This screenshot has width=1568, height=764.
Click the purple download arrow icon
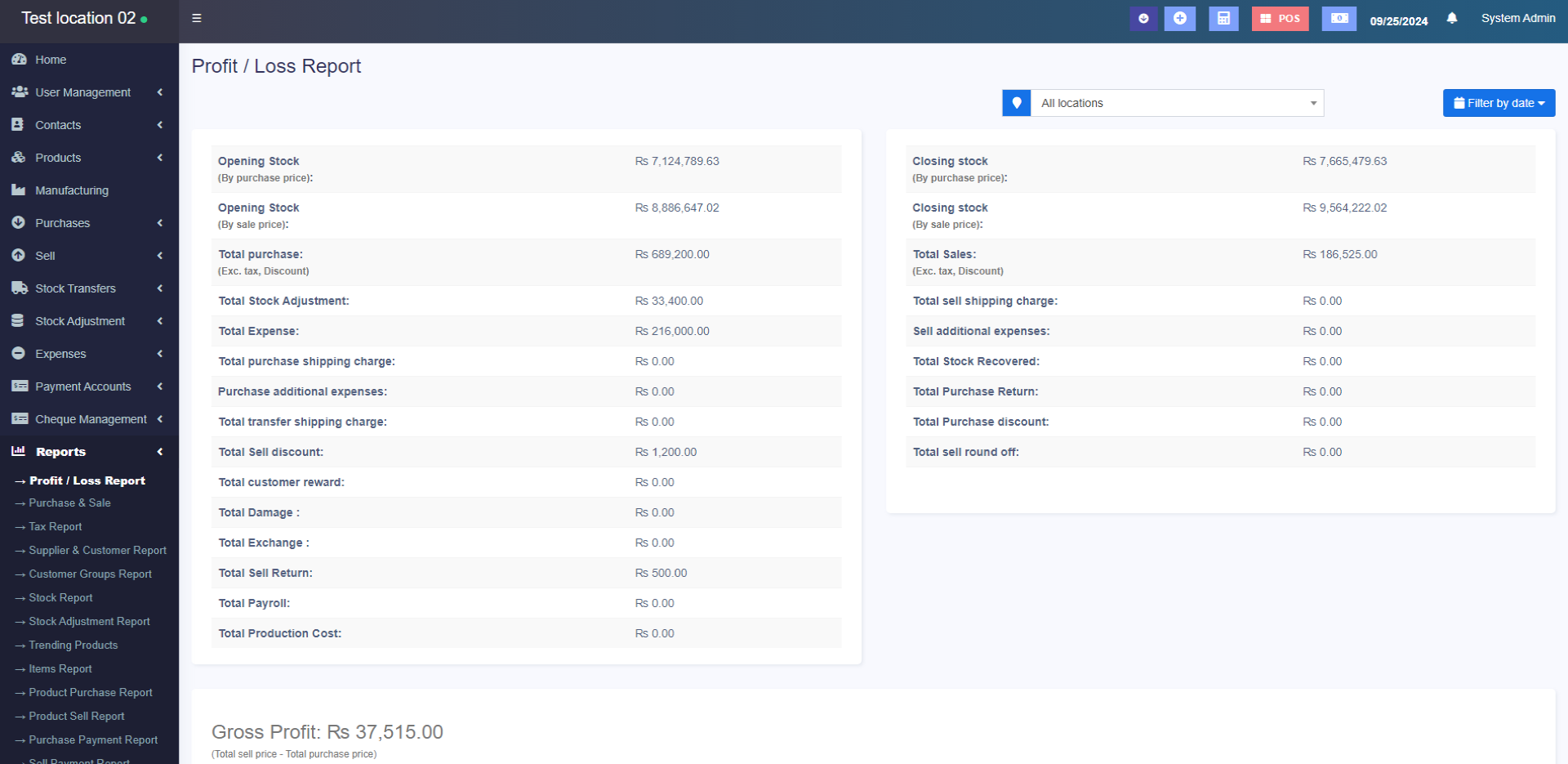pyautogui.click(x=1143, y=18)
